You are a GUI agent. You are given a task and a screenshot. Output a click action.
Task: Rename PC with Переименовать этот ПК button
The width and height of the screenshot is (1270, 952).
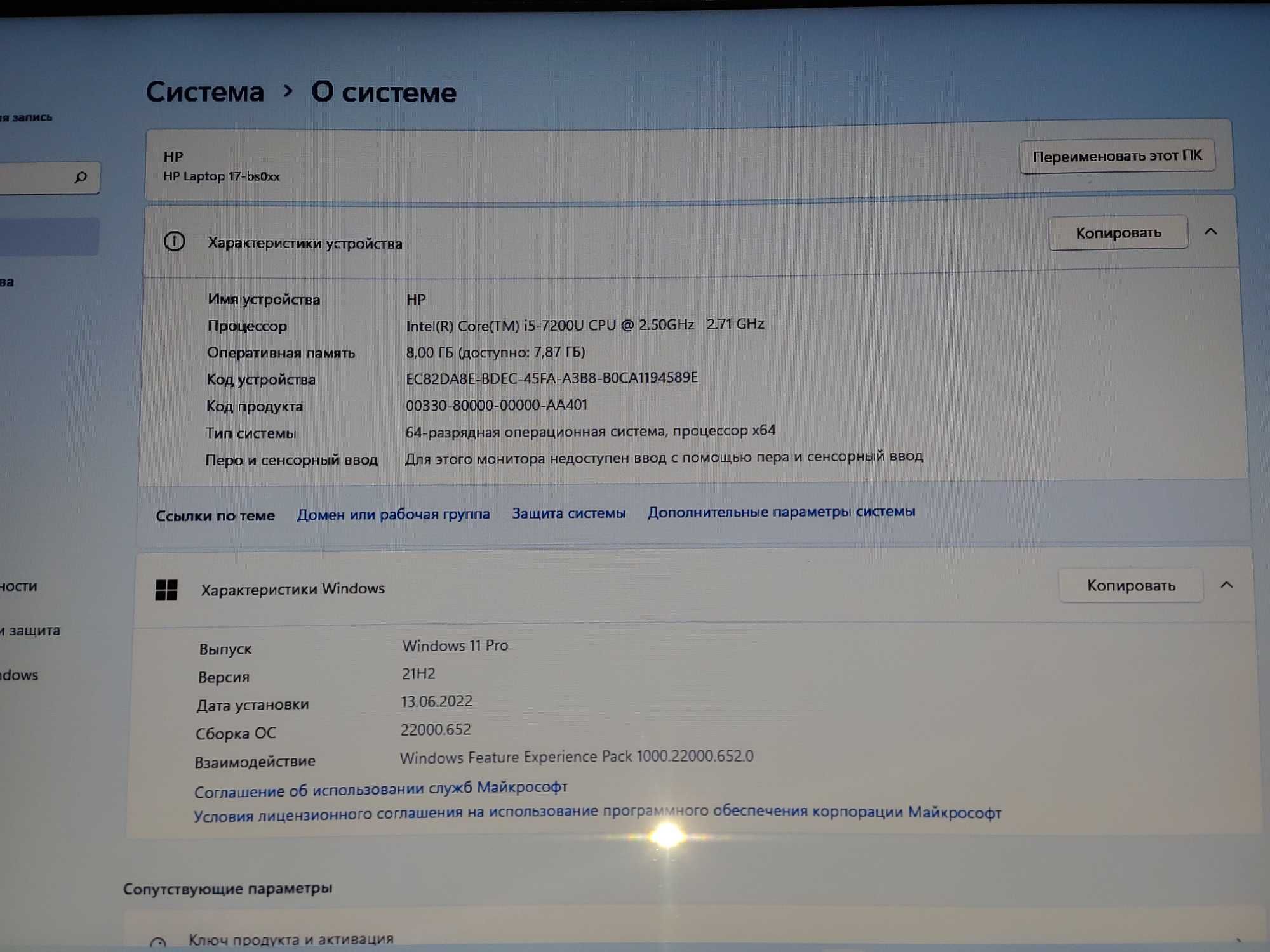point(1117,156)
